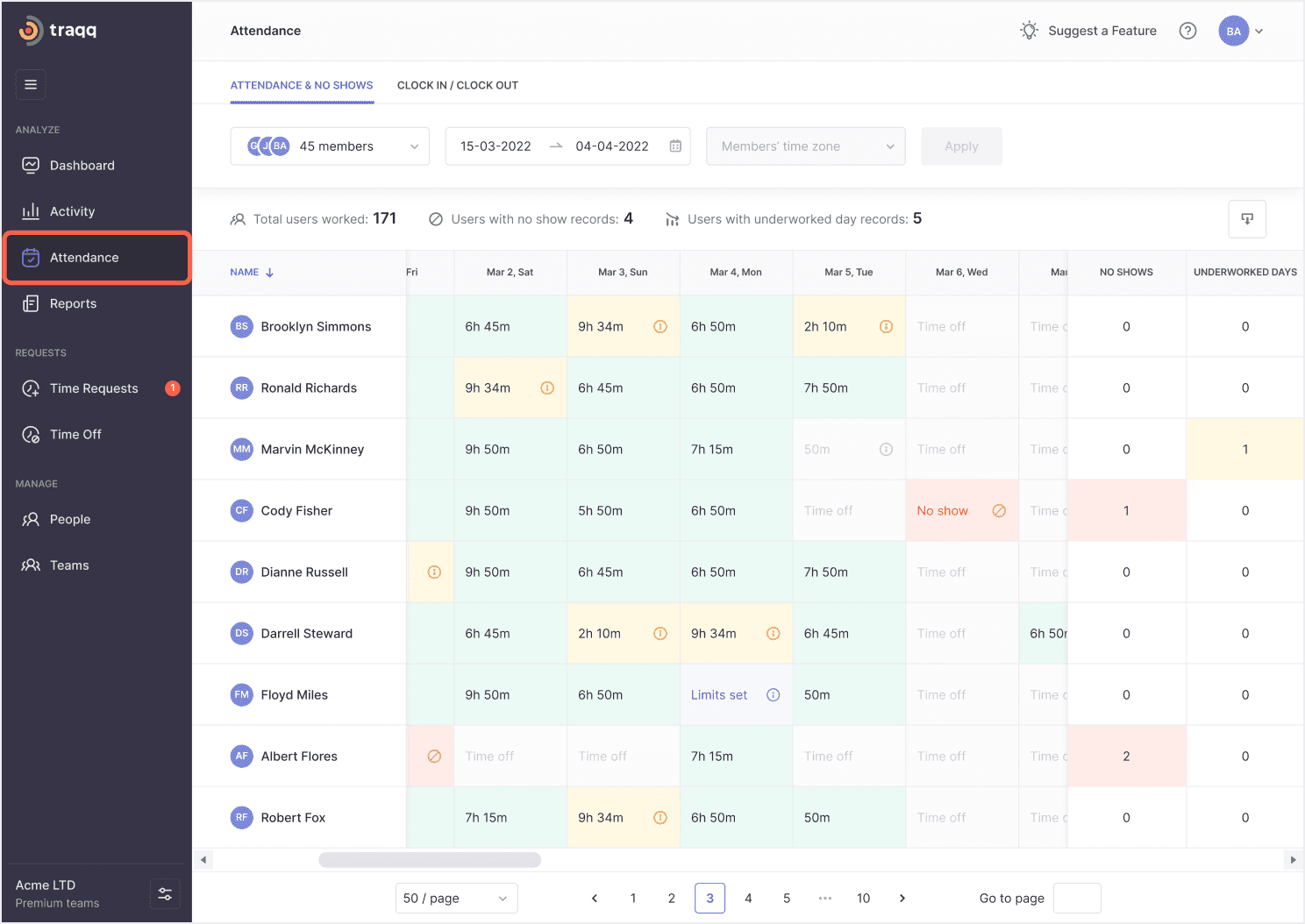This screenshot has width=1305, height=924.
Task: Collapse the sidebar with hamburger menu icon
Action: tap(31, 84)
